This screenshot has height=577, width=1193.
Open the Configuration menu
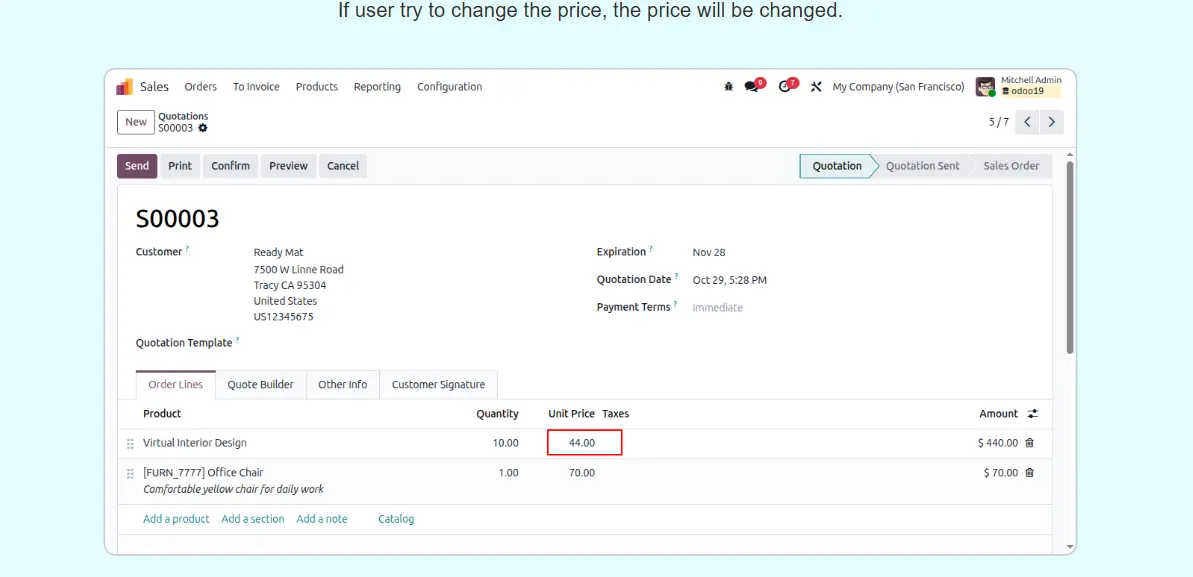tap(449, 87)
